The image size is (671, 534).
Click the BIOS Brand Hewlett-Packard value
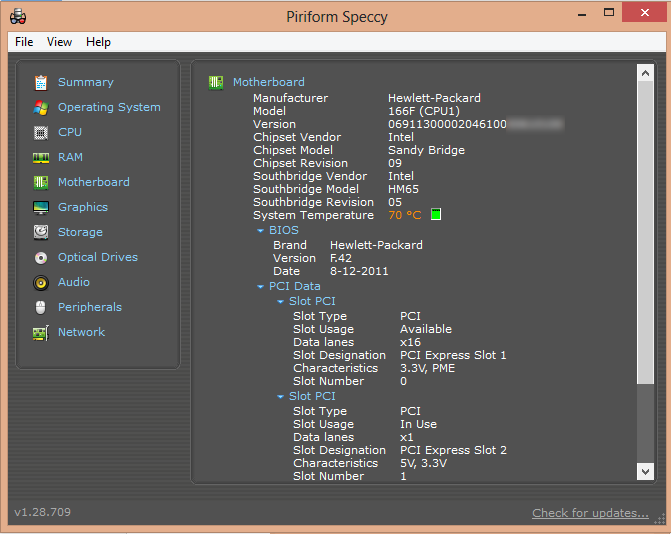click(x=376, y=245)
